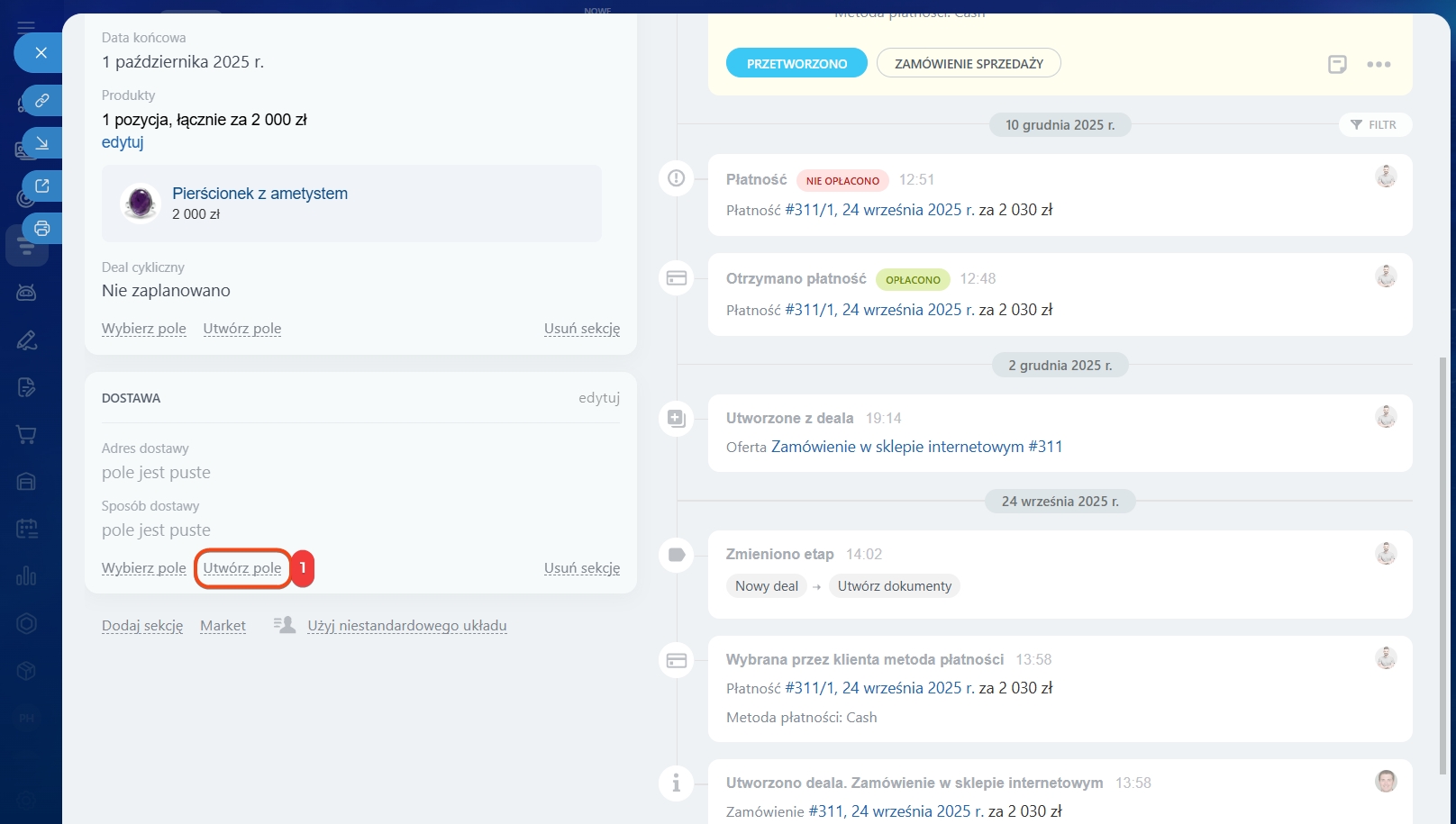Click amethyst ring product thumbnail
Image resolution: width=1456 pixels, height=824 pixels.
click(141, 203)
